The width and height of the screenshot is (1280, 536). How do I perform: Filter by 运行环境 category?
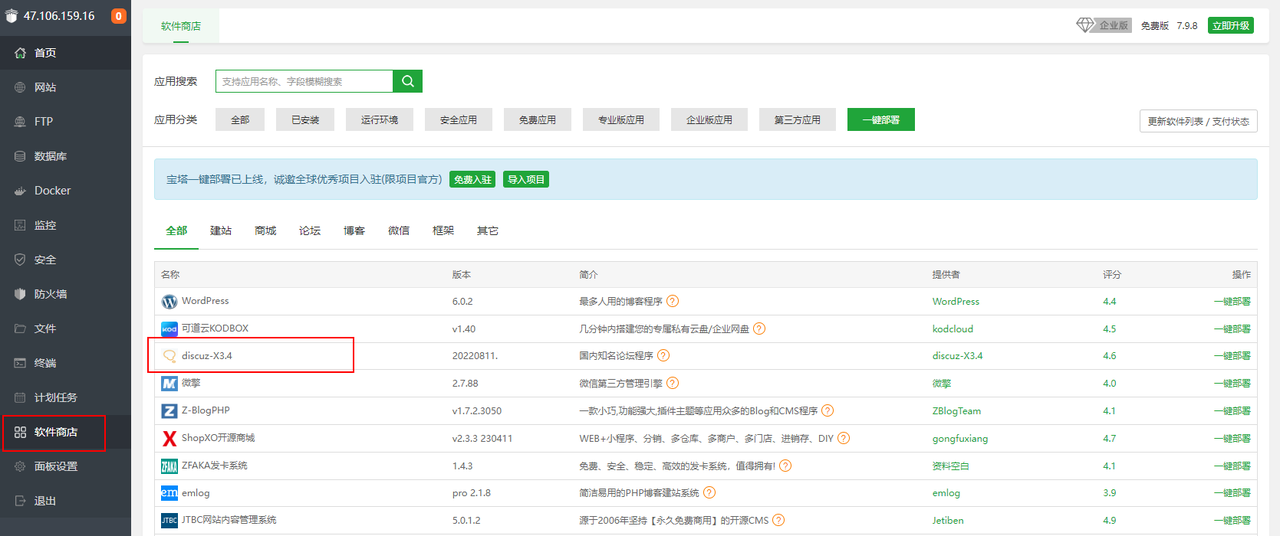click(x=379, y=120)
